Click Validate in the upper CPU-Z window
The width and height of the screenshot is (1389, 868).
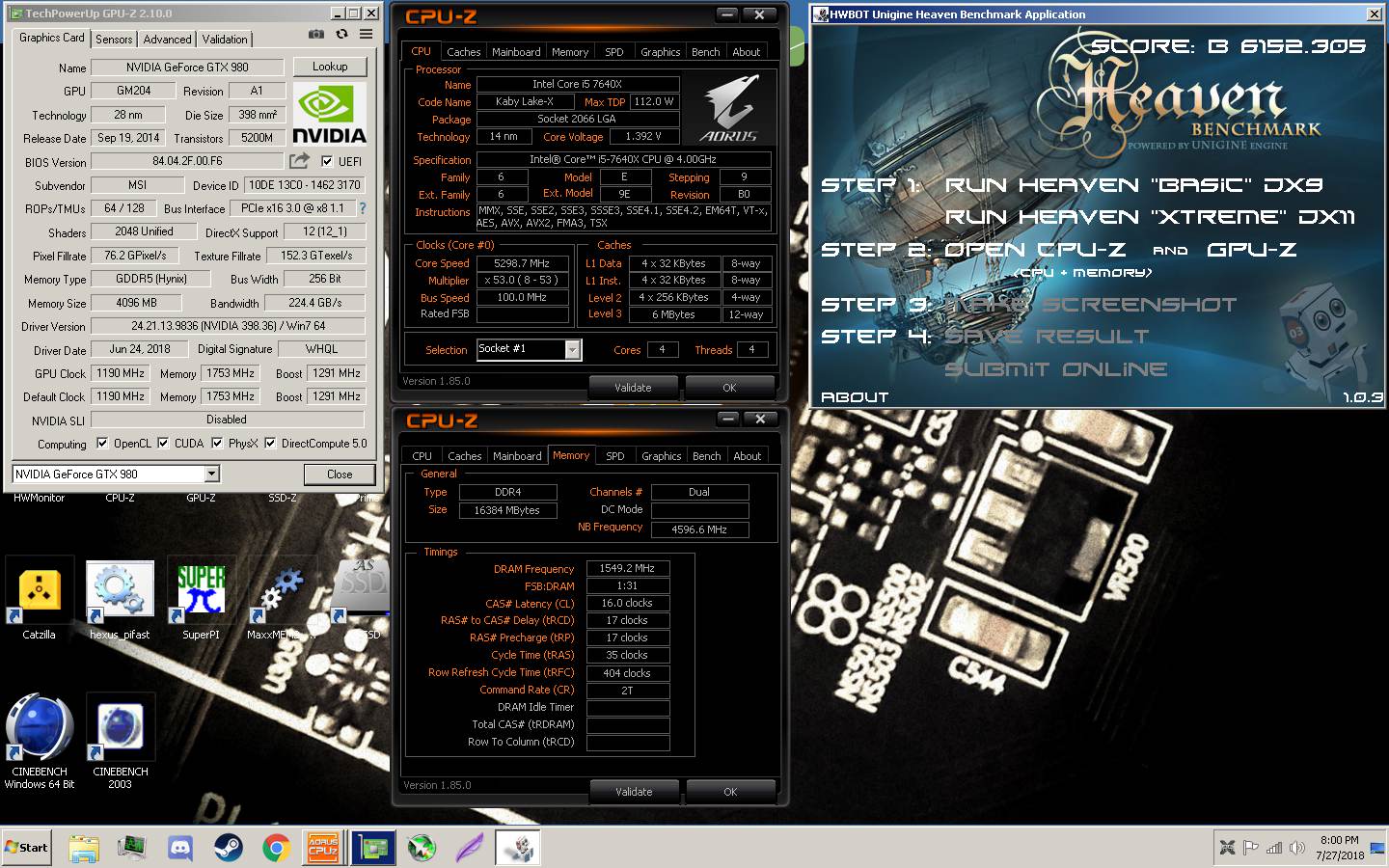[633, 388]
